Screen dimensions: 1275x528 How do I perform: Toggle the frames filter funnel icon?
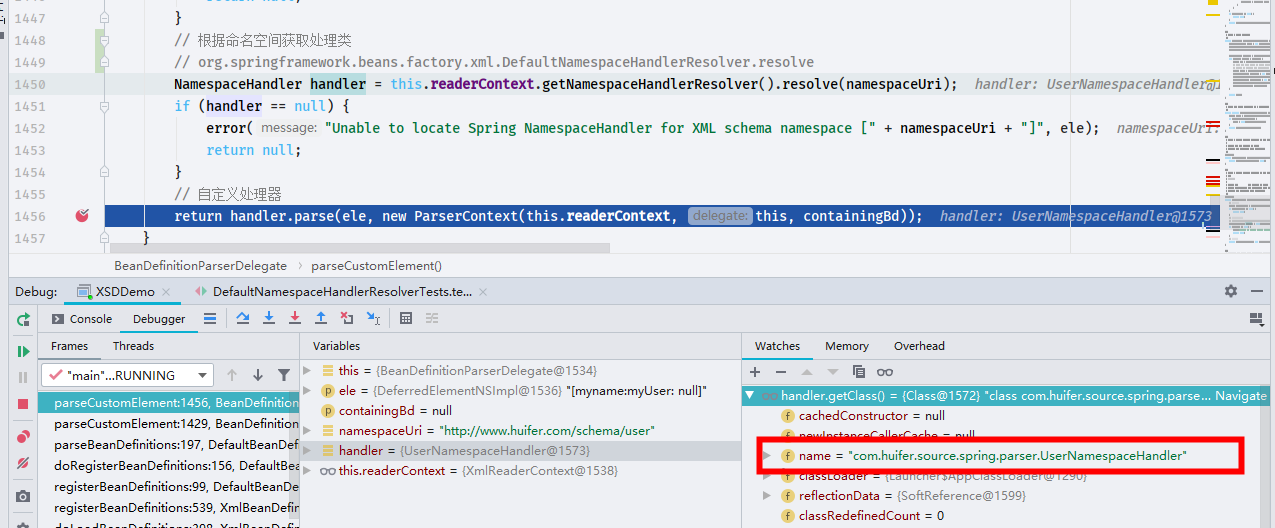[x=284, y=375]
